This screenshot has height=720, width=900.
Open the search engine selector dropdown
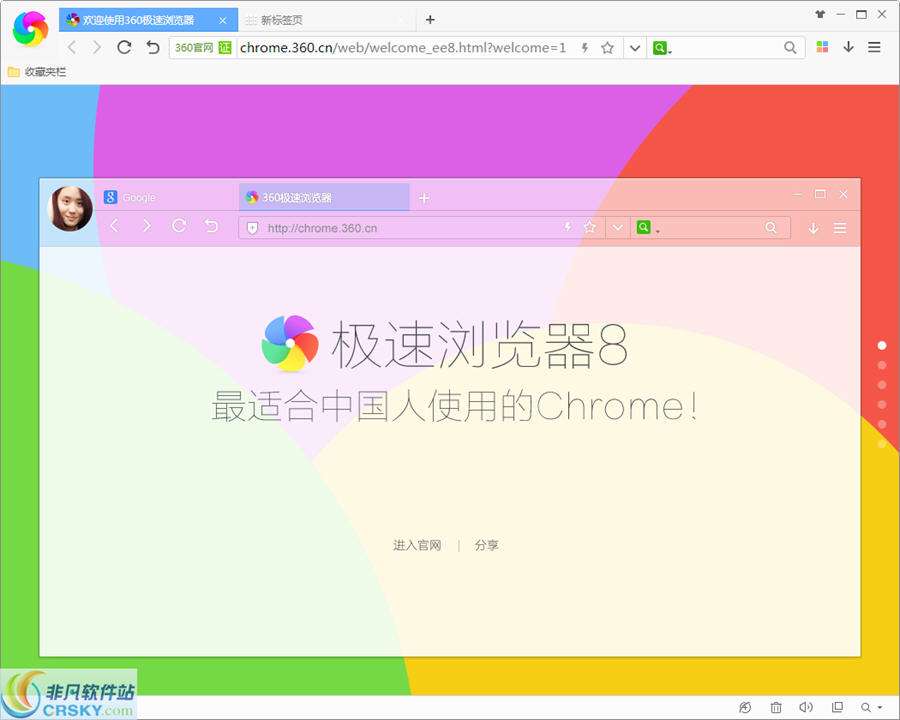(x=662, y=48)
